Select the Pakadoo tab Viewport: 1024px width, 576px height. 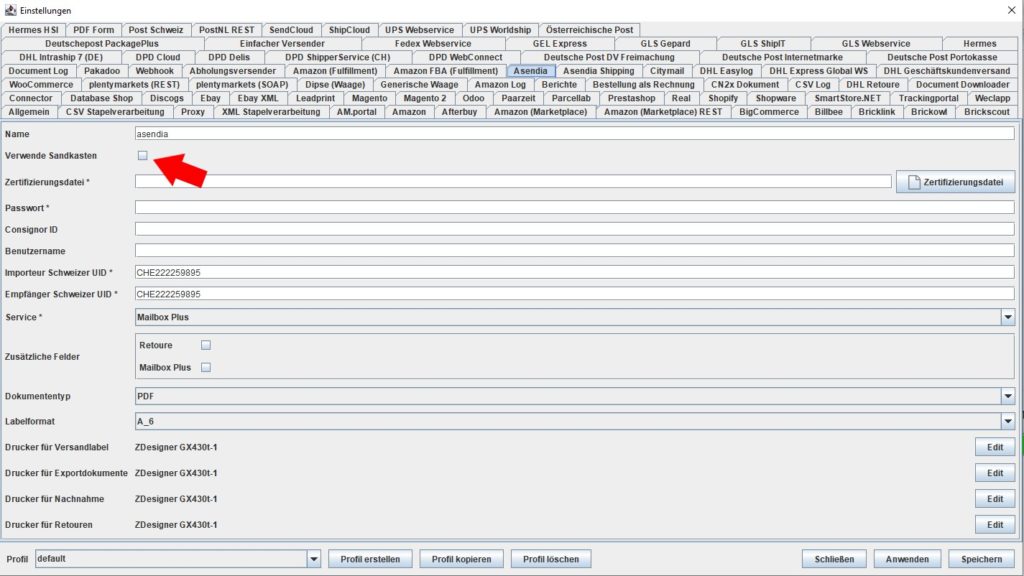pos(102,71)
